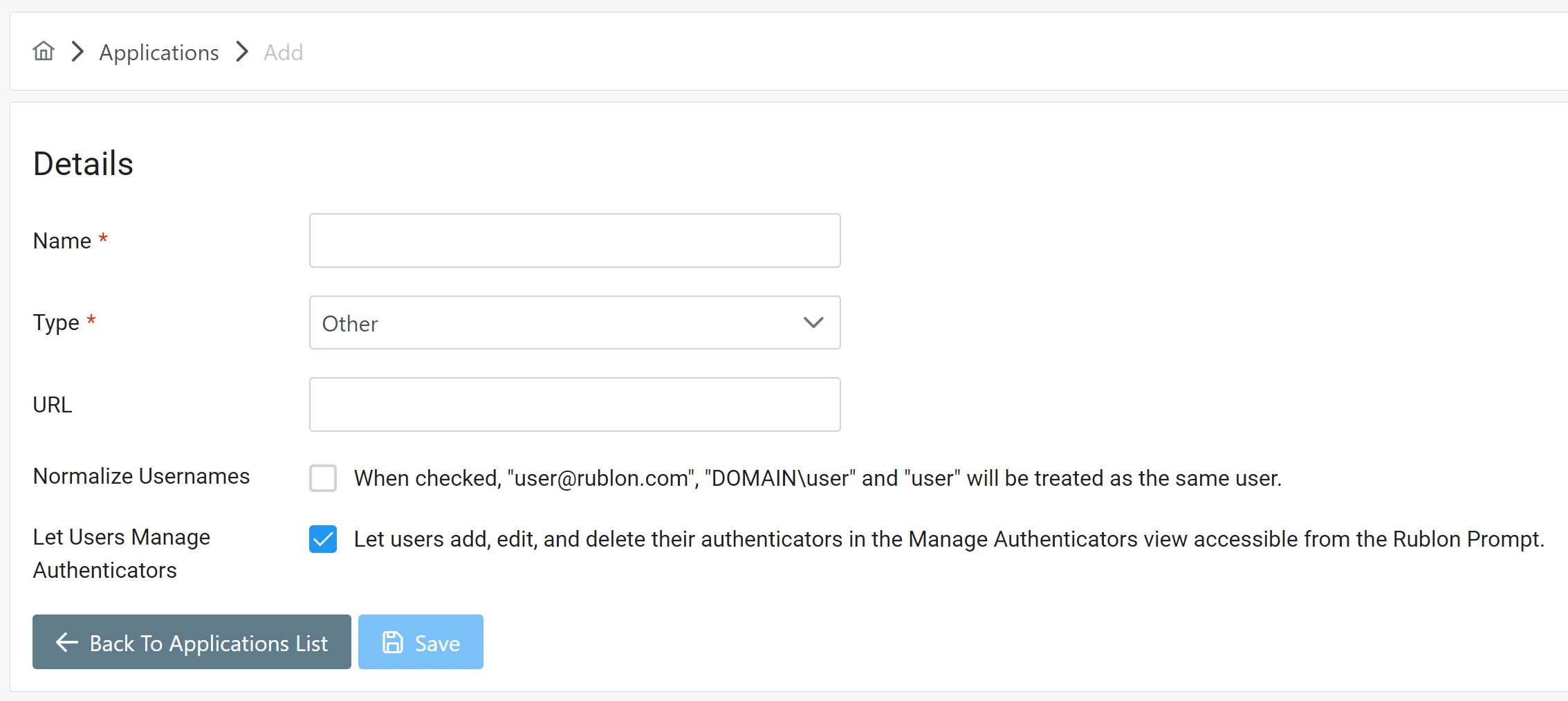Click the Normalize Usernames description text

[x=817, y=478]
